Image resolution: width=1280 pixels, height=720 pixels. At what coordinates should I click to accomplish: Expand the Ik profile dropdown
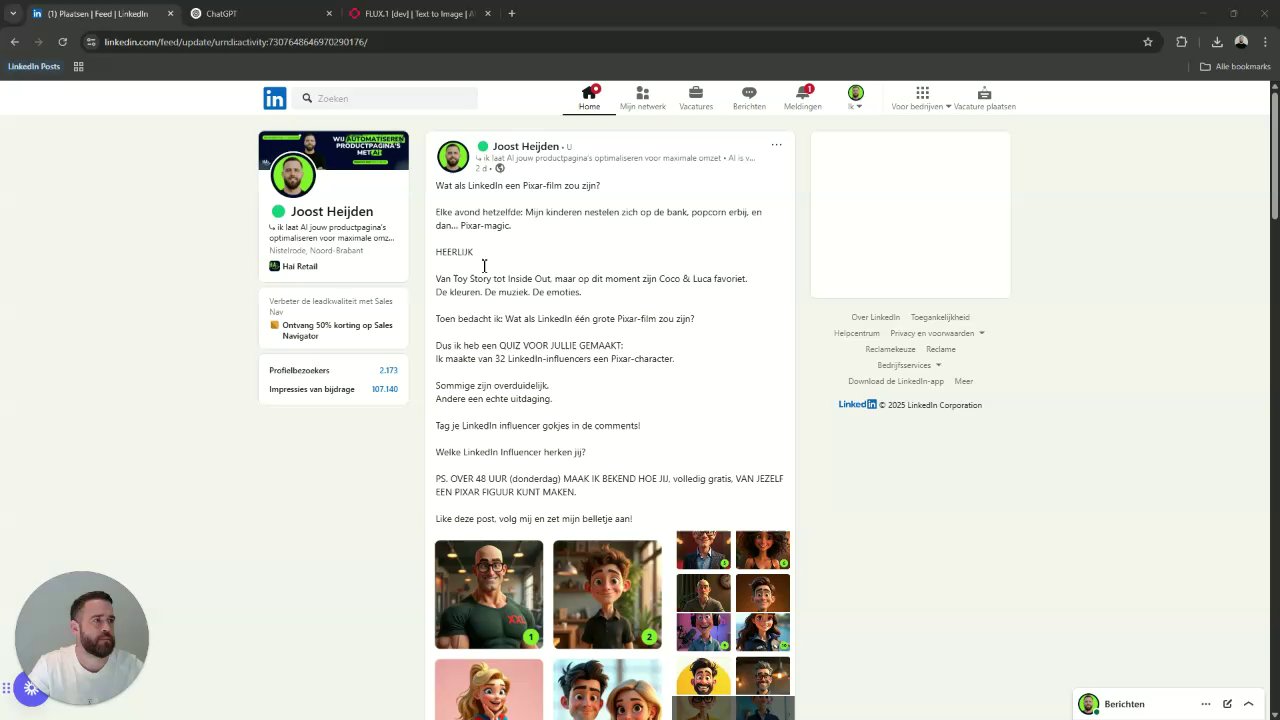click(x=855, y=98)
